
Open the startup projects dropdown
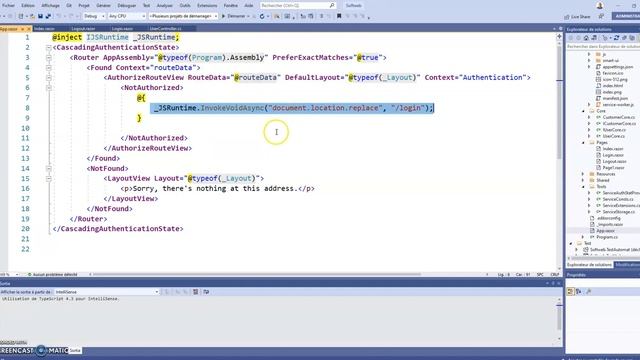[x=183, y=16]
